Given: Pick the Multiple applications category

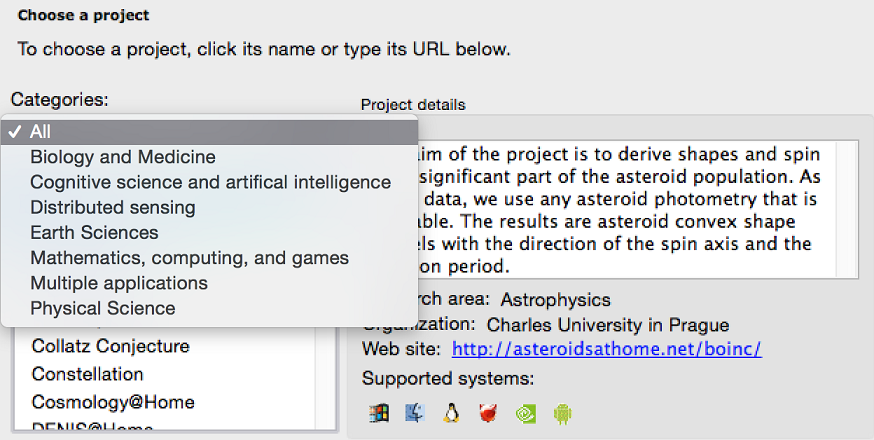Looking at the screenshot, I should (x=119, y=283).
